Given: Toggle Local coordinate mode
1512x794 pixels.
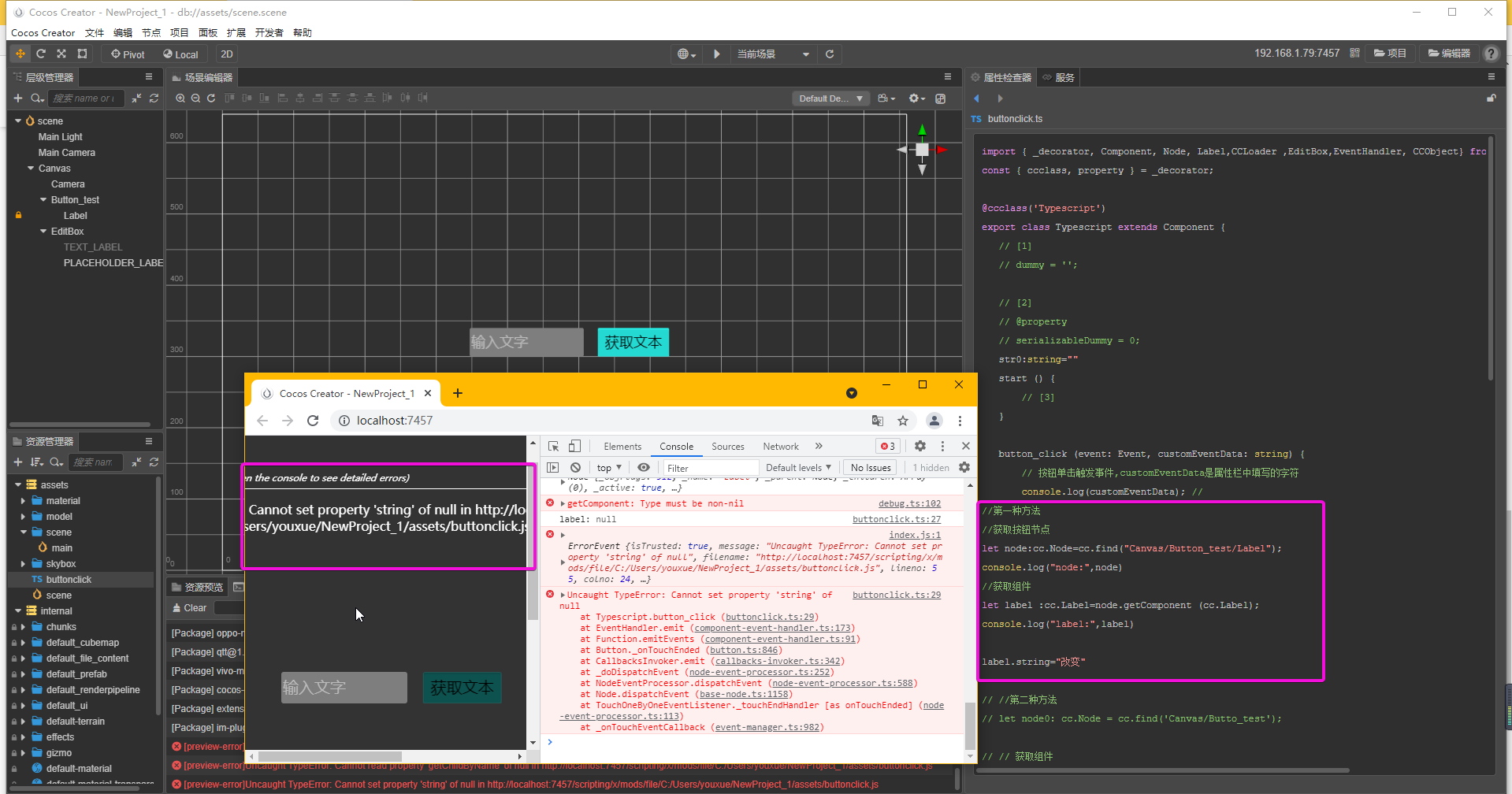Looking at the screenshot, I should [180, 54].
